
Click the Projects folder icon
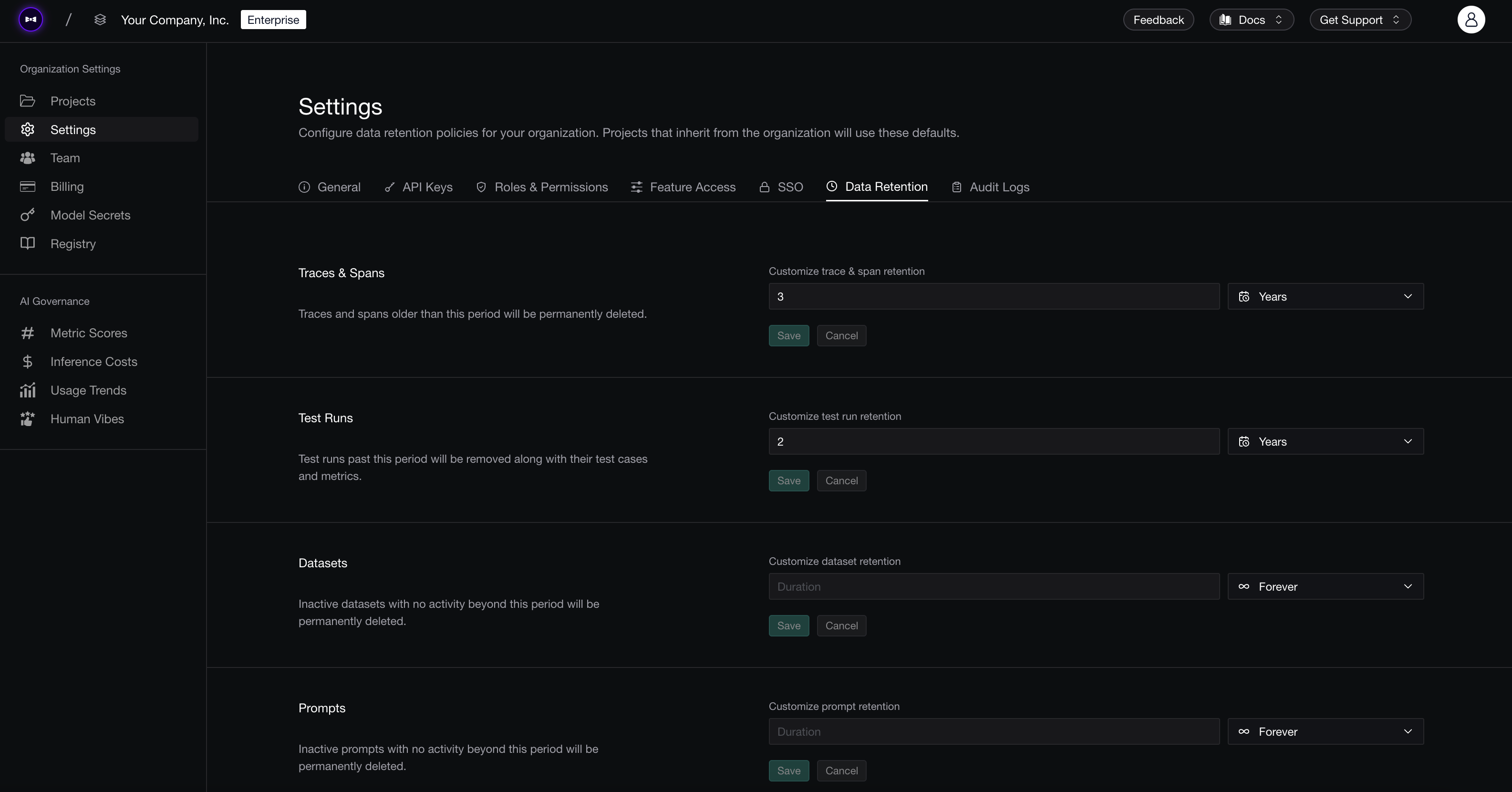click(x=28, y=101)
